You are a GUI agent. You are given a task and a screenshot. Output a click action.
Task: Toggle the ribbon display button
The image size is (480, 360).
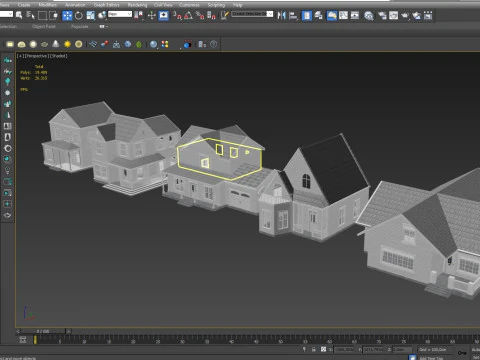(x=332, y=15)
